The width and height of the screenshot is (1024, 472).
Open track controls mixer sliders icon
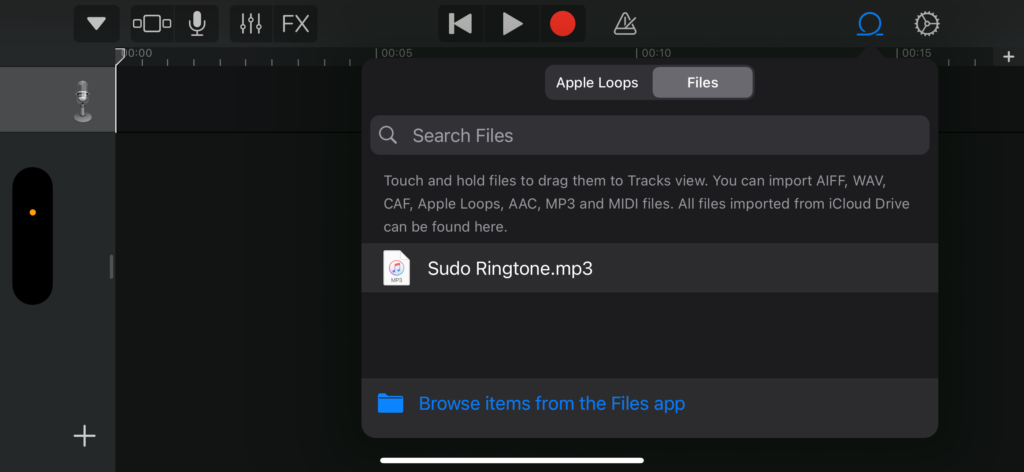pyautogui.click(x=251, y=24)
